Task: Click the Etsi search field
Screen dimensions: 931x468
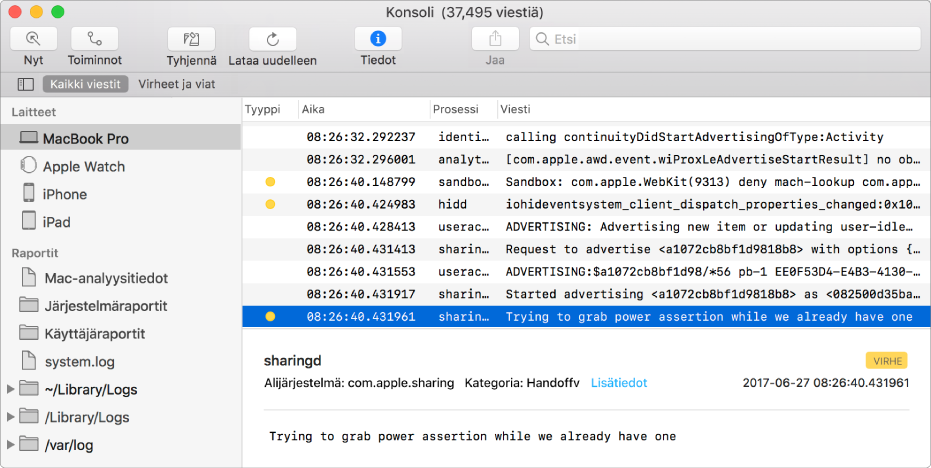Action: point(725,39)
